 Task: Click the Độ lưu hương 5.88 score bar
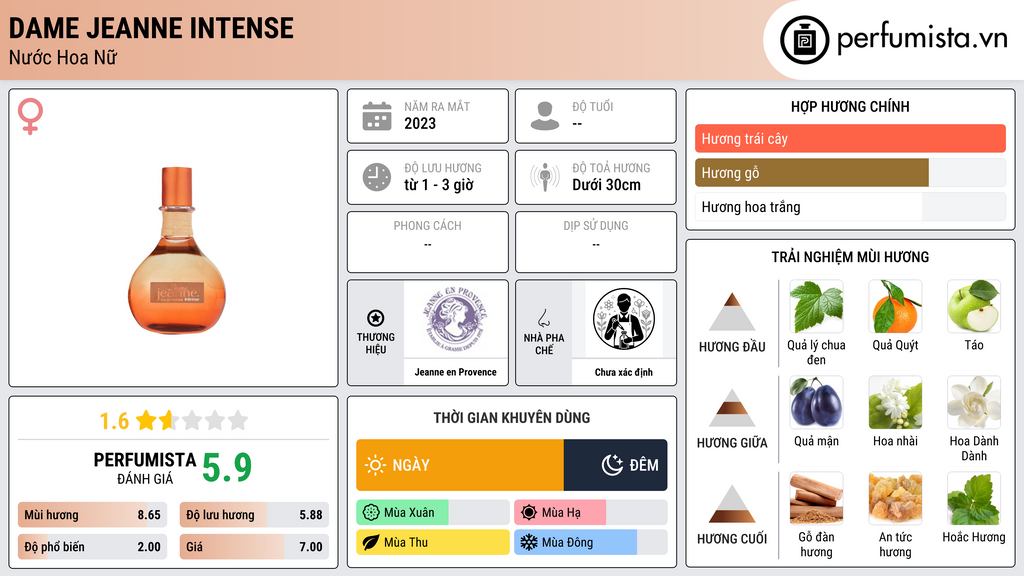click(x=254, y=515)
